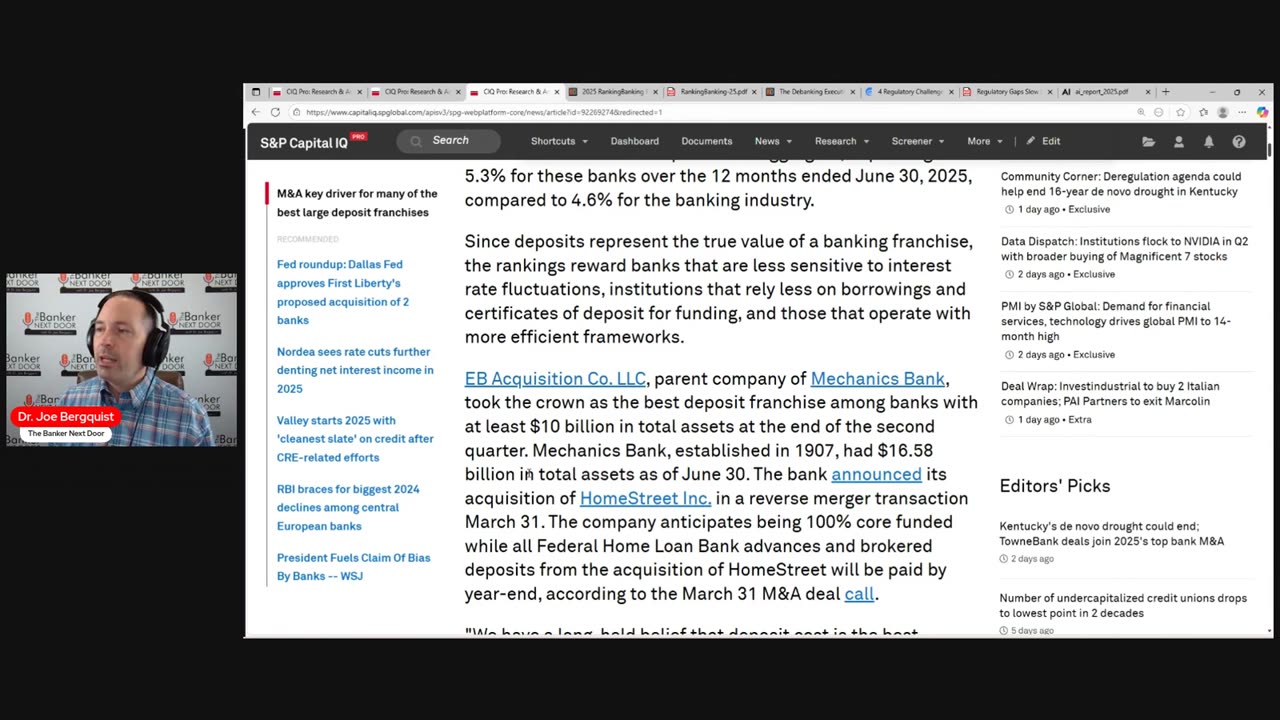This screenshot has width=1280, height=720.
Task: Bookmark this page with the star icon
Action: tap(1180, 112)
